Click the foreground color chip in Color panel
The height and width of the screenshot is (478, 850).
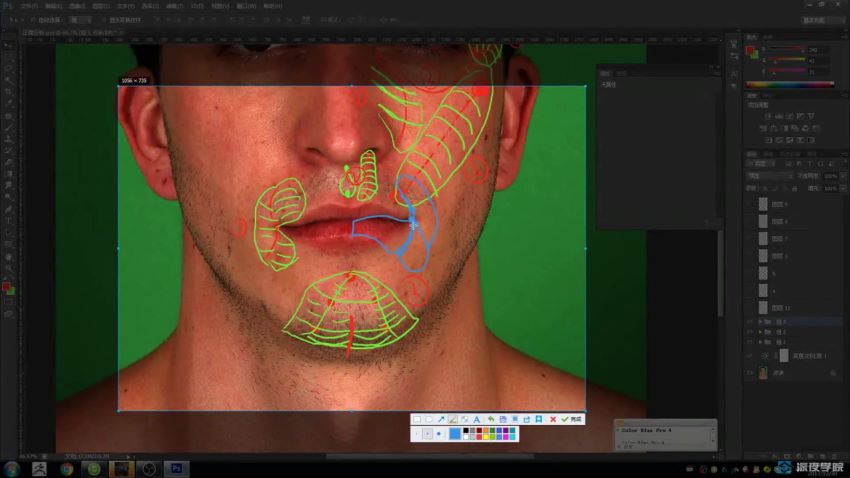(x=750, y=50)
